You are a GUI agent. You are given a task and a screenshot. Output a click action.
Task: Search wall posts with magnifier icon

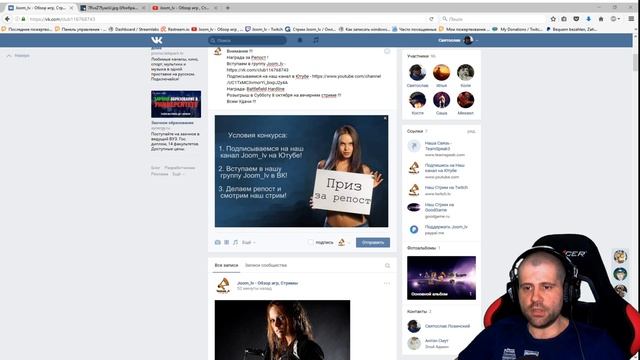(387, 266)
